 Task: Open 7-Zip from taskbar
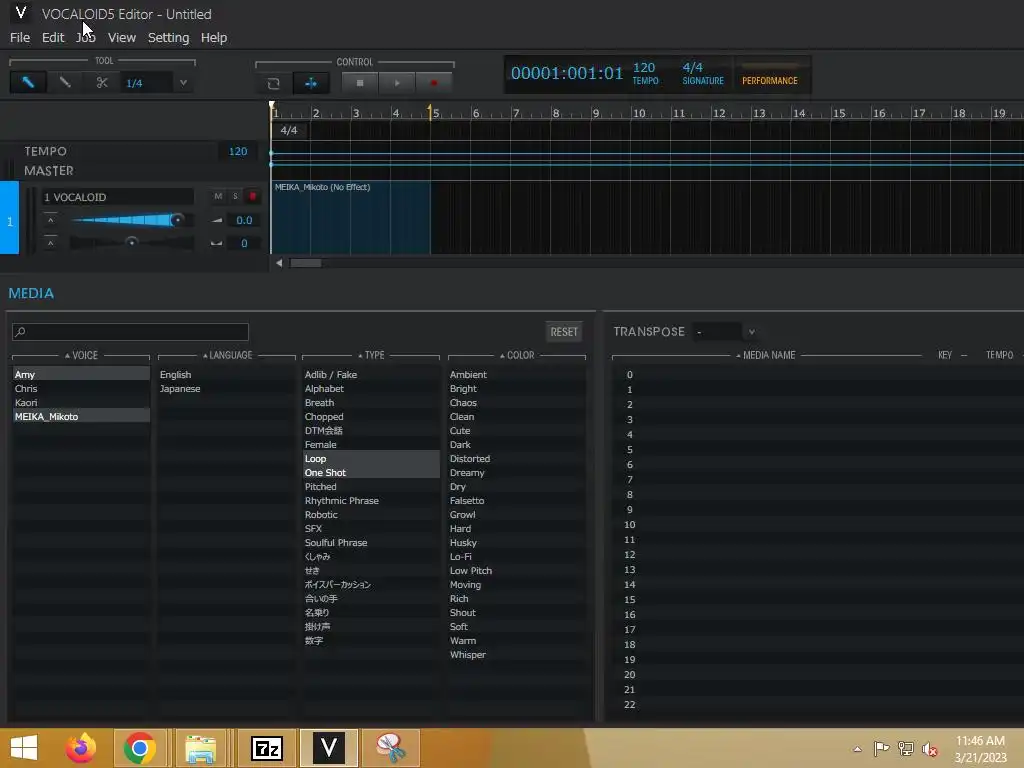point(267,748)
